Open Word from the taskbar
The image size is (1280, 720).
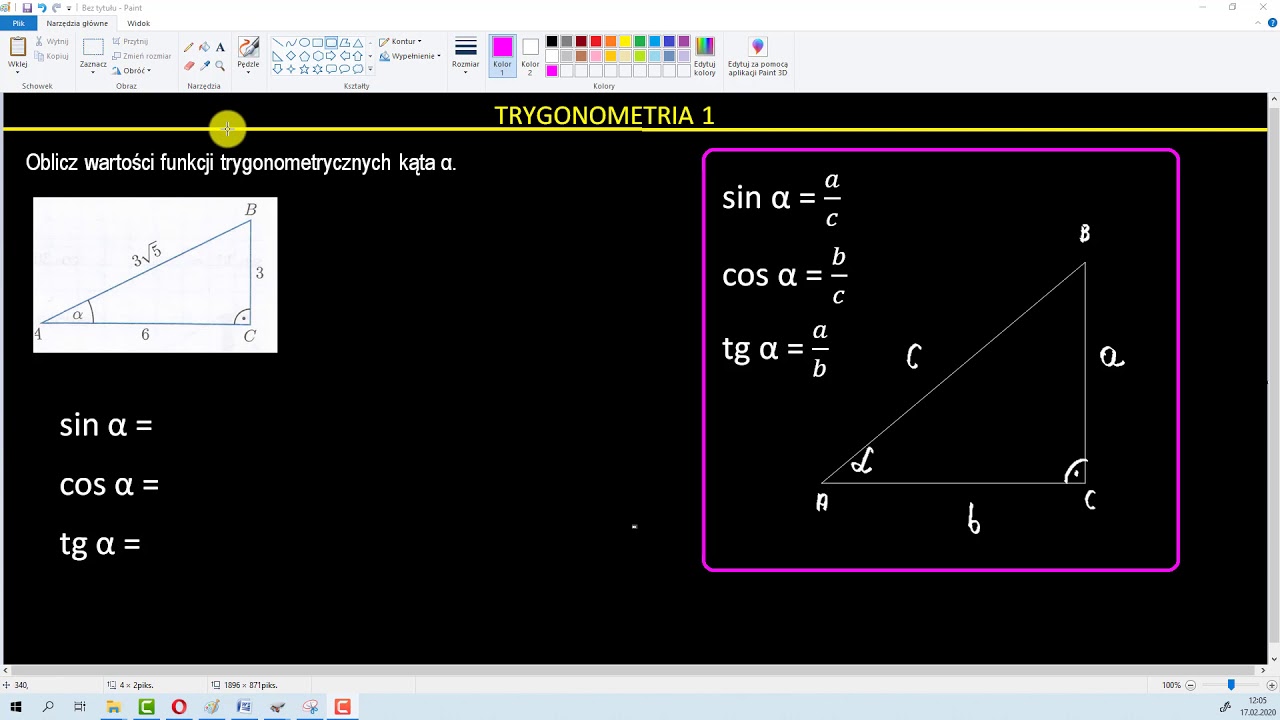pyautogui.click(x=244, y=707)
